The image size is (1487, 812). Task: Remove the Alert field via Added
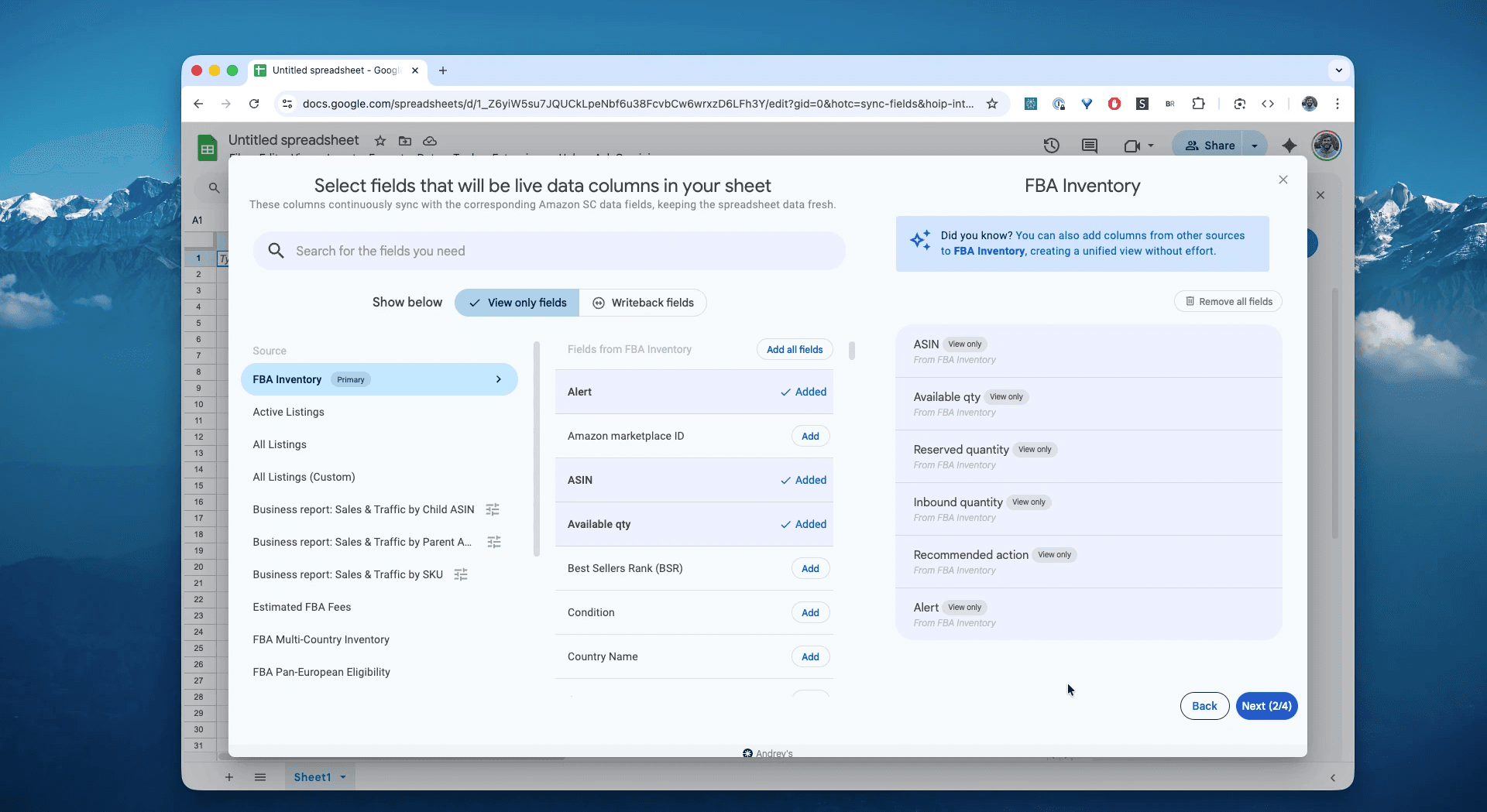(804, 392)
